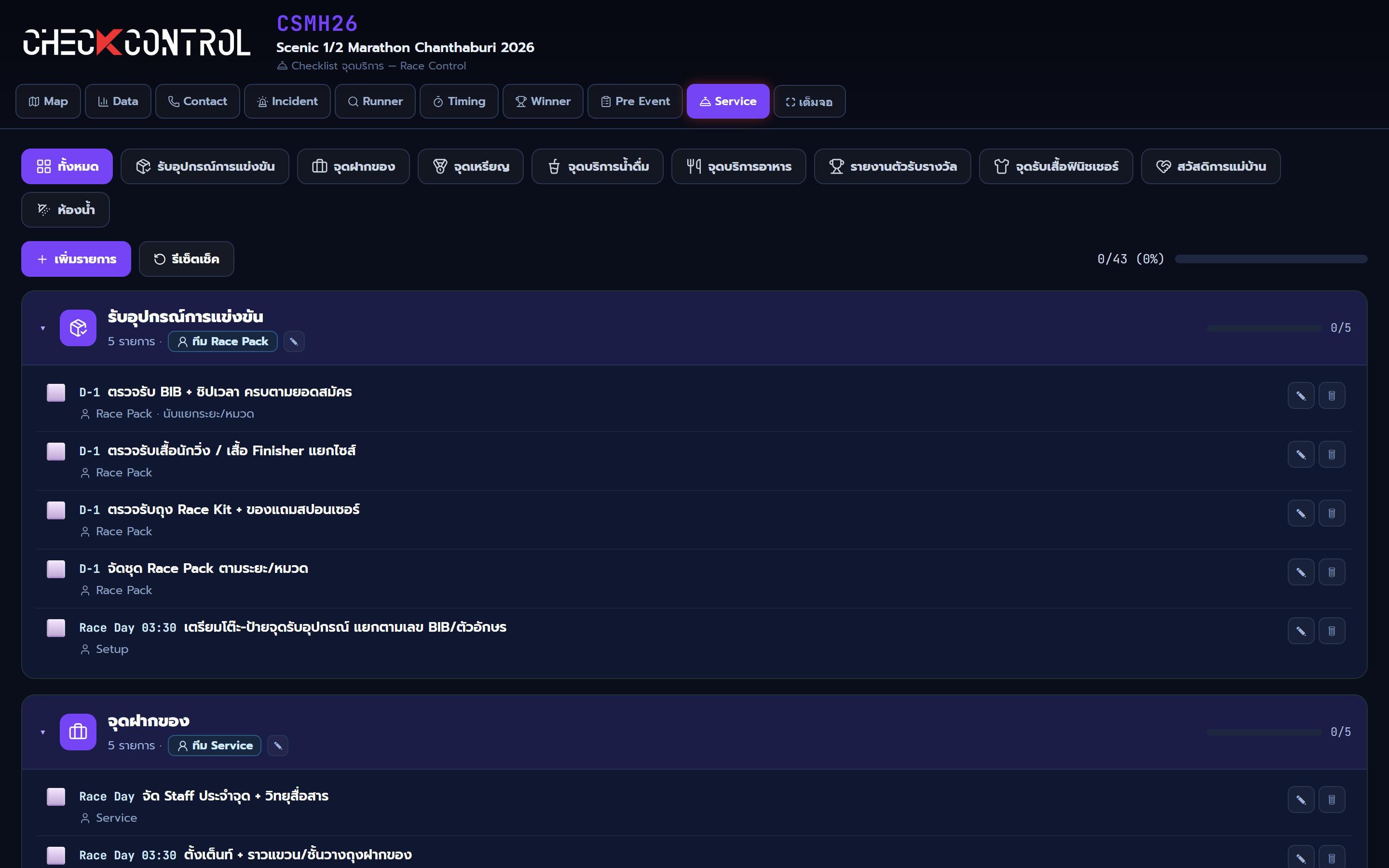Viewport: 1389px width, 868px height.
Task: Click the เพิ่มรายการ add button
Action: tap(76, 259)
